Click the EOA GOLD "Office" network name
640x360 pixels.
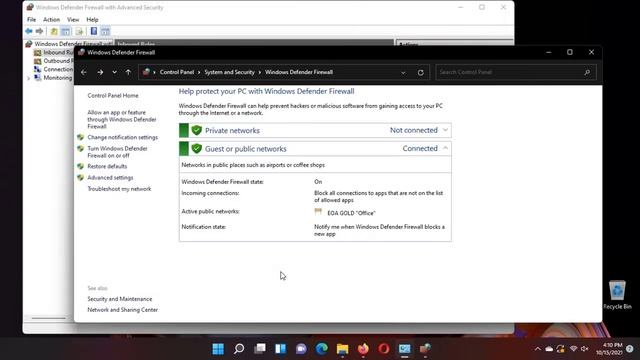point(351,213)
